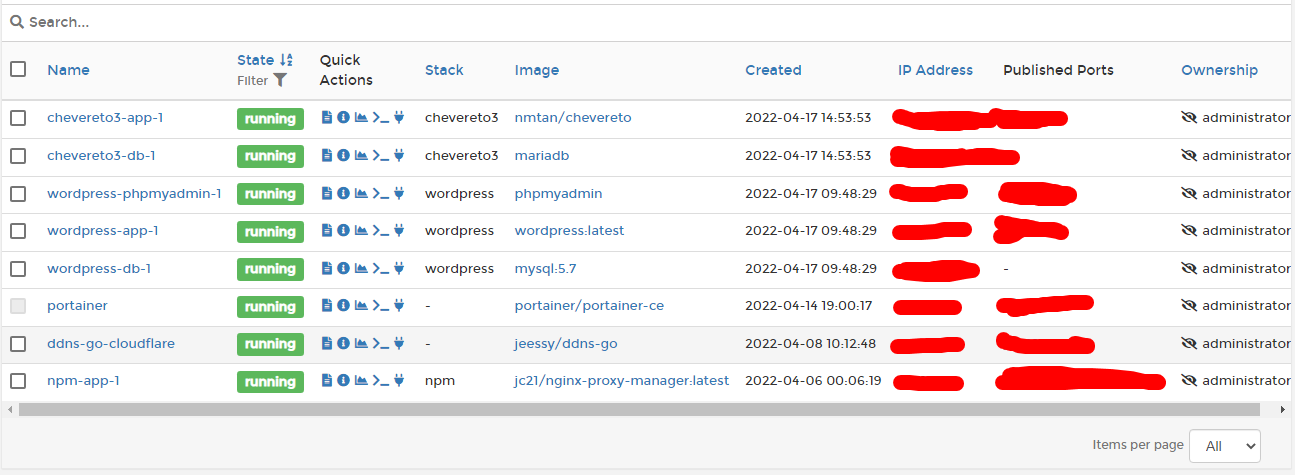
Task: Sort by Image column header
Action: tap(536, 70)
